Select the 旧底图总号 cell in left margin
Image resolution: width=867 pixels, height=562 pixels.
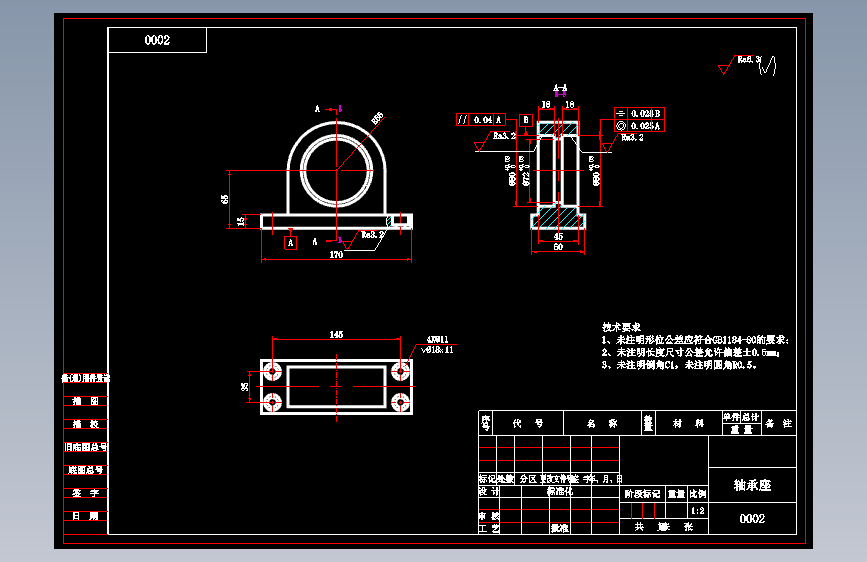85,447
